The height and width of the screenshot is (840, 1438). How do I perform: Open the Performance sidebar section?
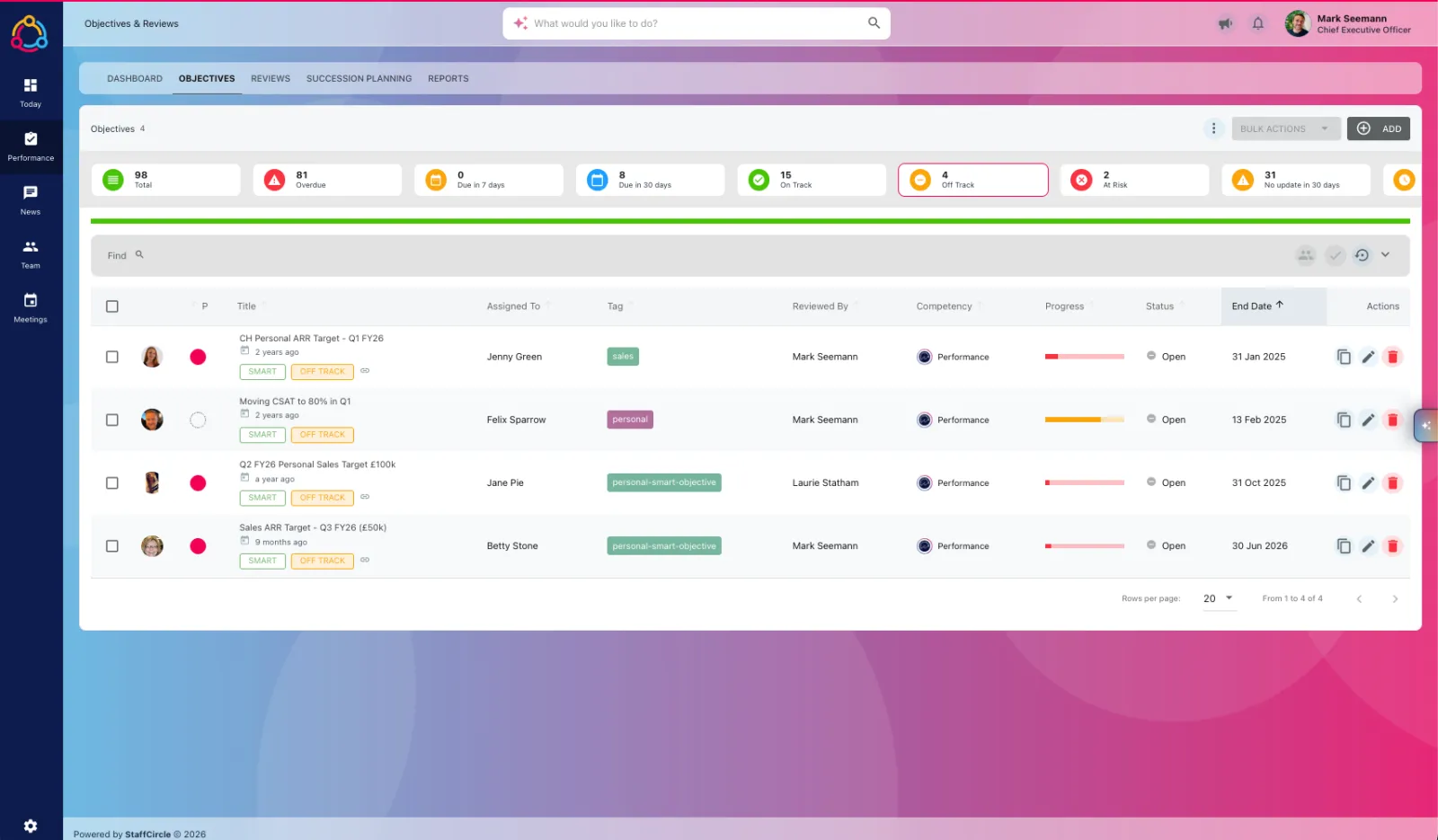click(31, 146)
